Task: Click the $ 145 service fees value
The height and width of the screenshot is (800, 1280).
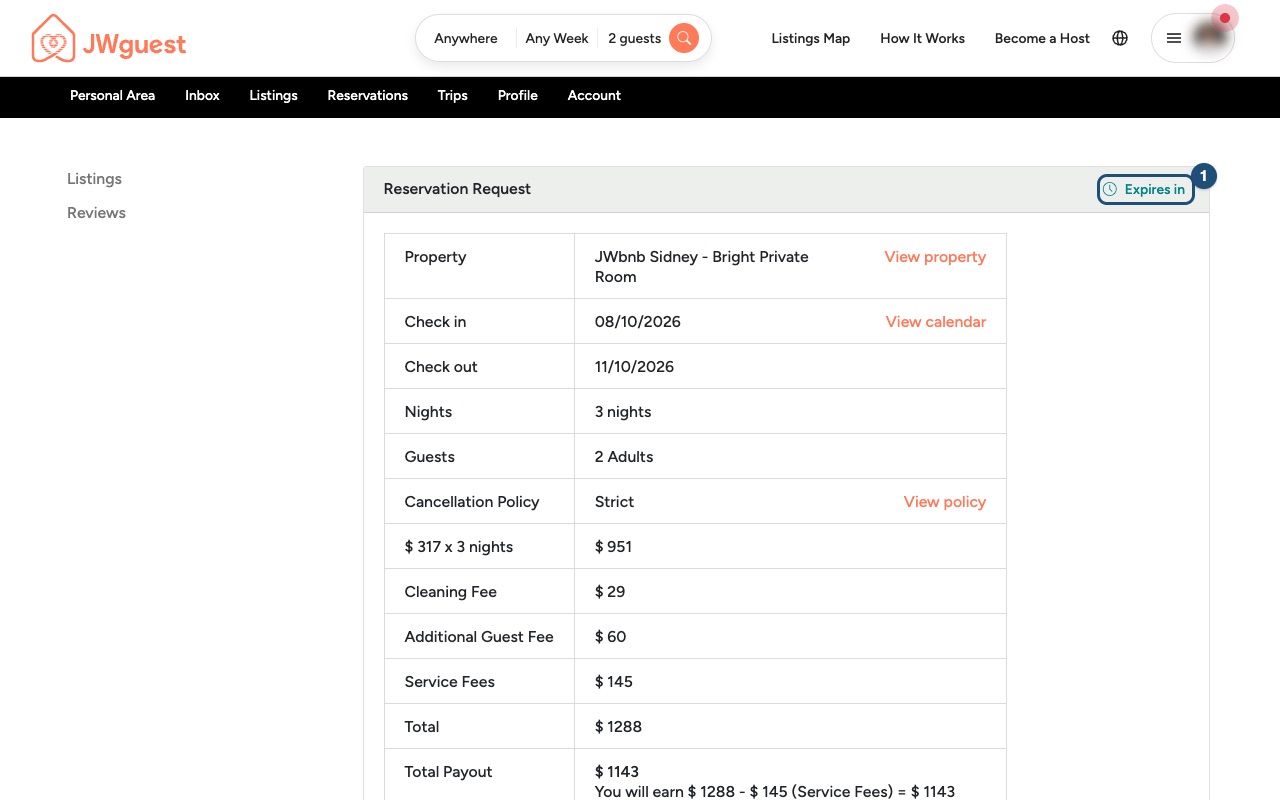Action: (614, 682)
